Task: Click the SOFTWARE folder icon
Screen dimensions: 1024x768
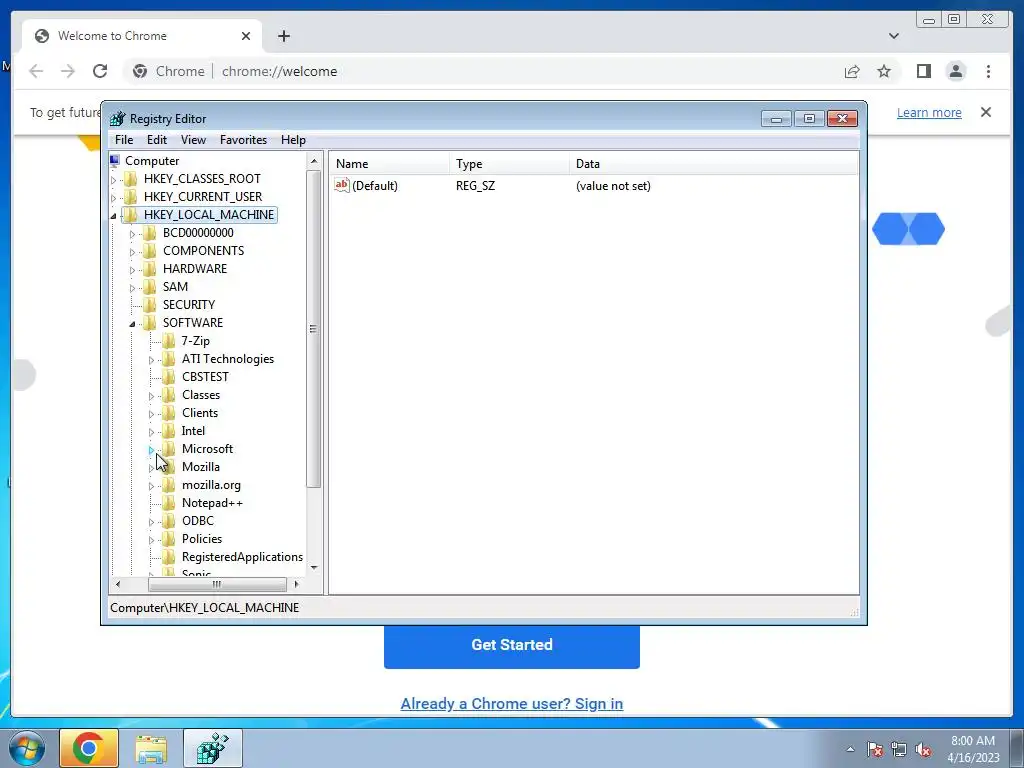Action: point(150,323)
